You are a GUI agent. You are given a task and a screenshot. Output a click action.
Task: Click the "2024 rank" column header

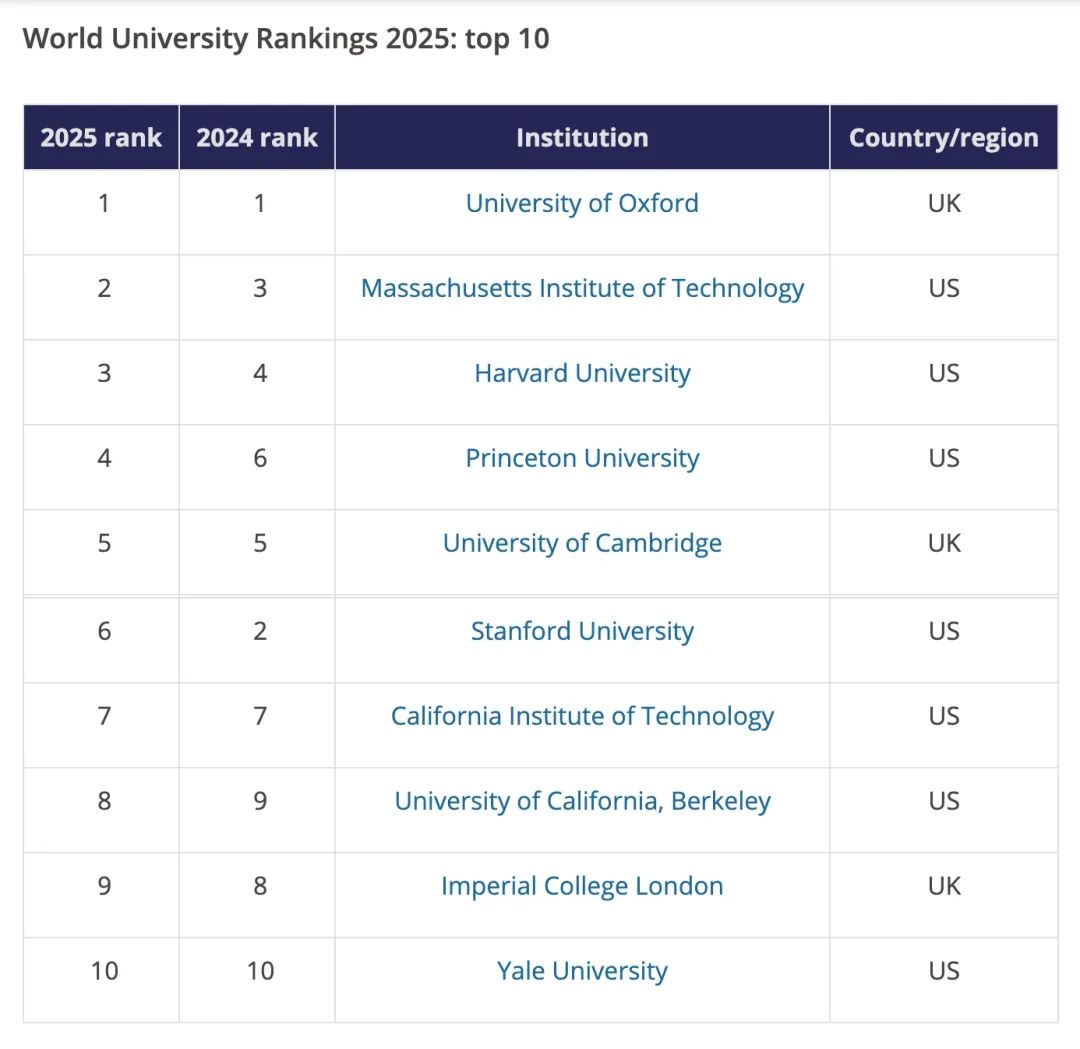click(x=257, y=138)
